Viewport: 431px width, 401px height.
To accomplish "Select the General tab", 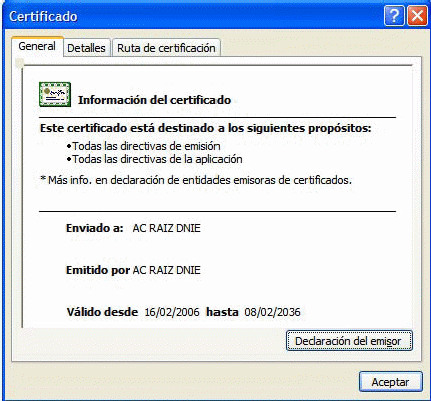I will coord(37,46).
